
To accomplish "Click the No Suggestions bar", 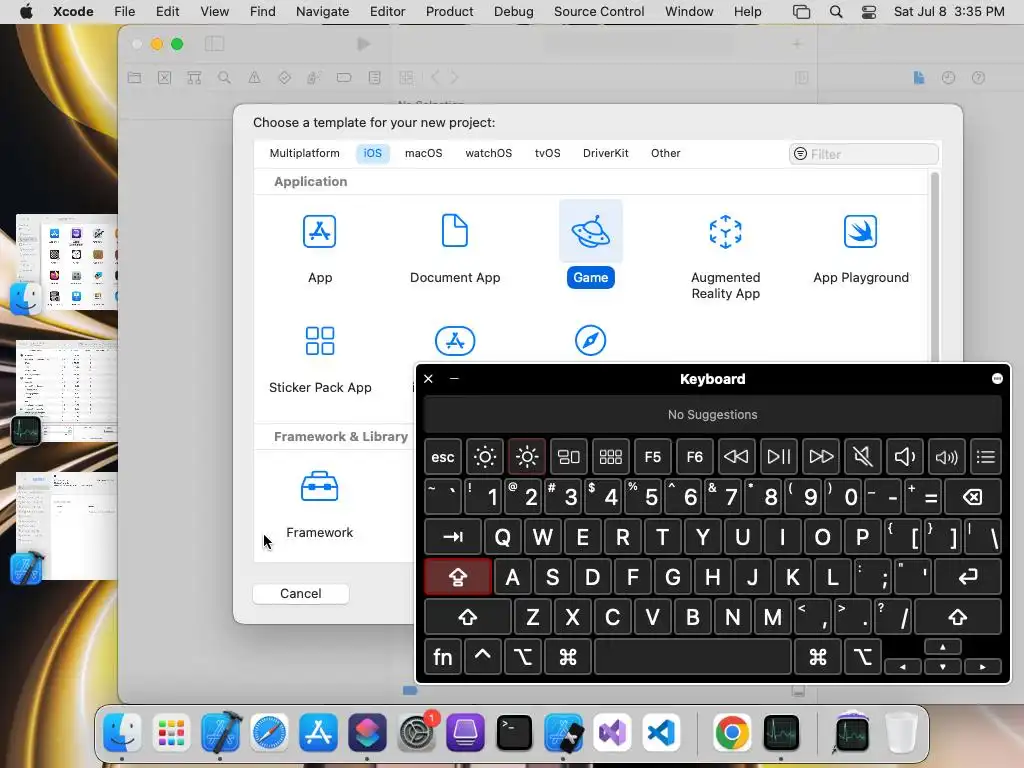I will pos(712,415).
